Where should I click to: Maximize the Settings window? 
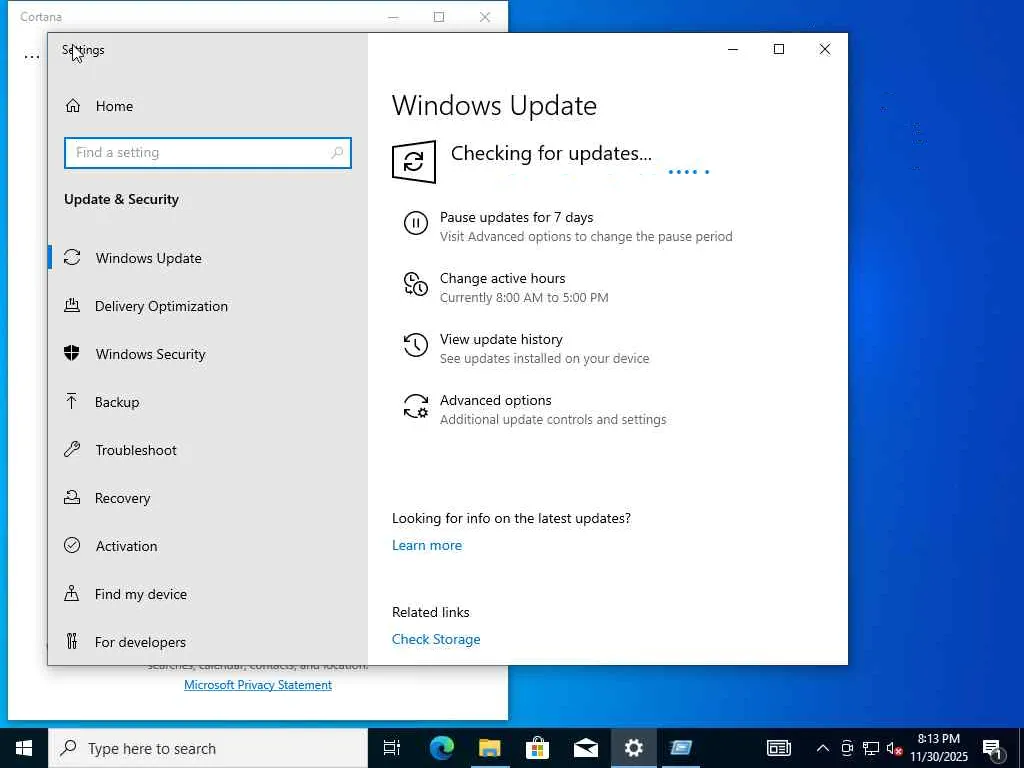(778, 49)
